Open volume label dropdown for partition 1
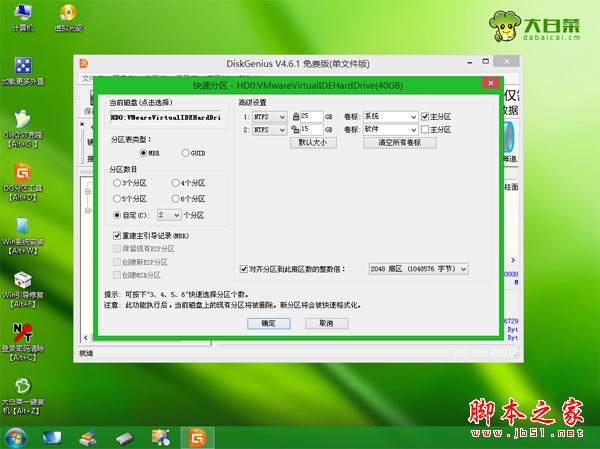 tap(390, 117)
